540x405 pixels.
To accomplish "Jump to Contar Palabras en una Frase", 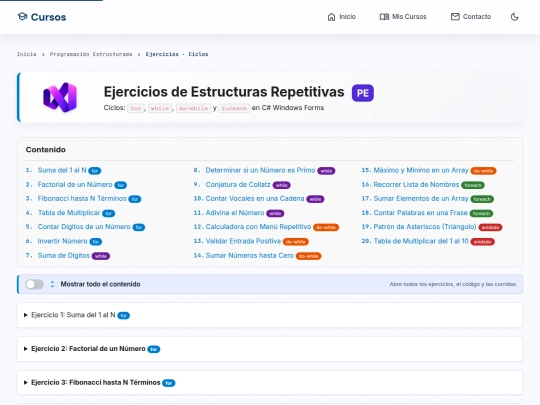I will 420,213.
